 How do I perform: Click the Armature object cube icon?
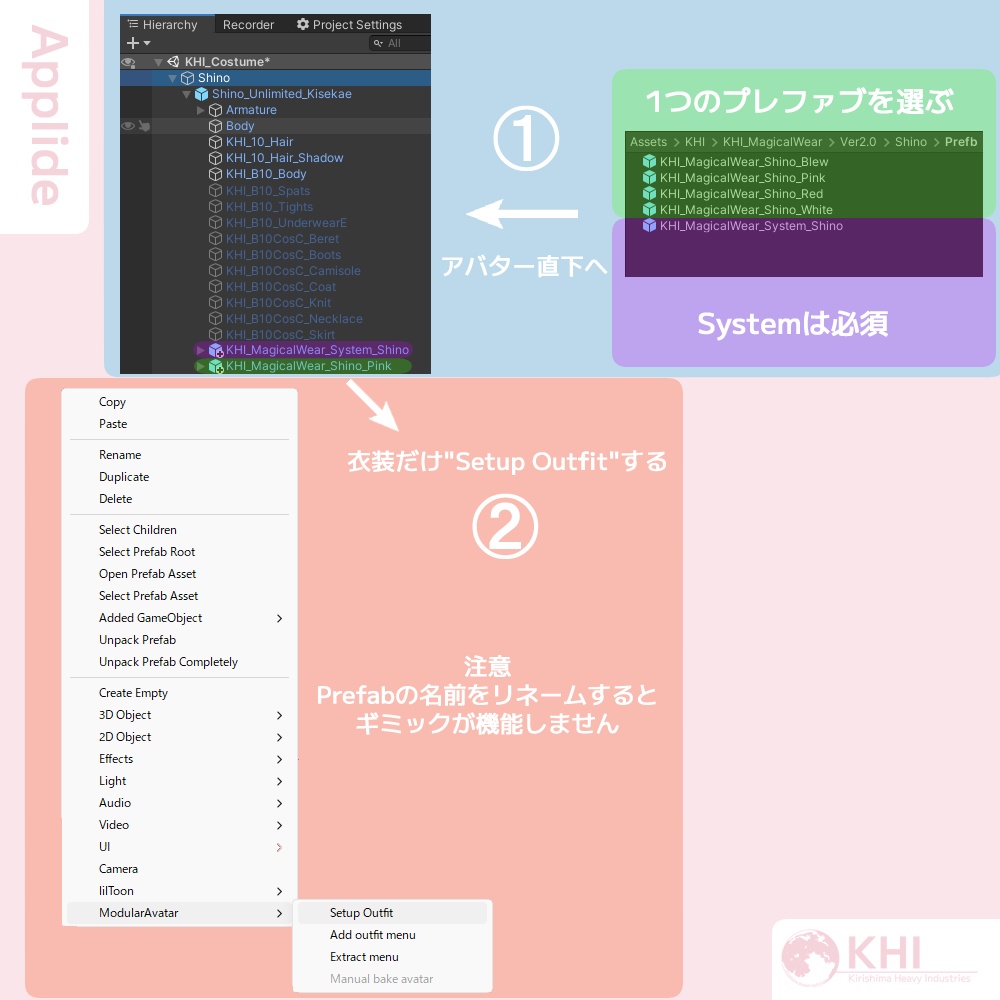point(216,110)
